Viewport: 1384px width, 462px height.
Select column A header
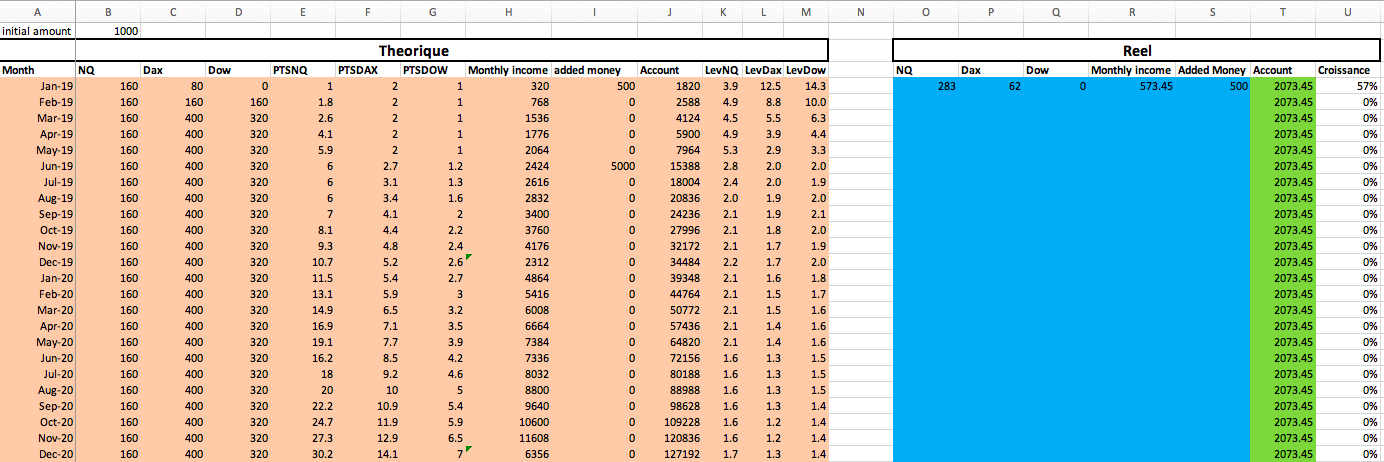pyautogui.click(x=37, y=13)
